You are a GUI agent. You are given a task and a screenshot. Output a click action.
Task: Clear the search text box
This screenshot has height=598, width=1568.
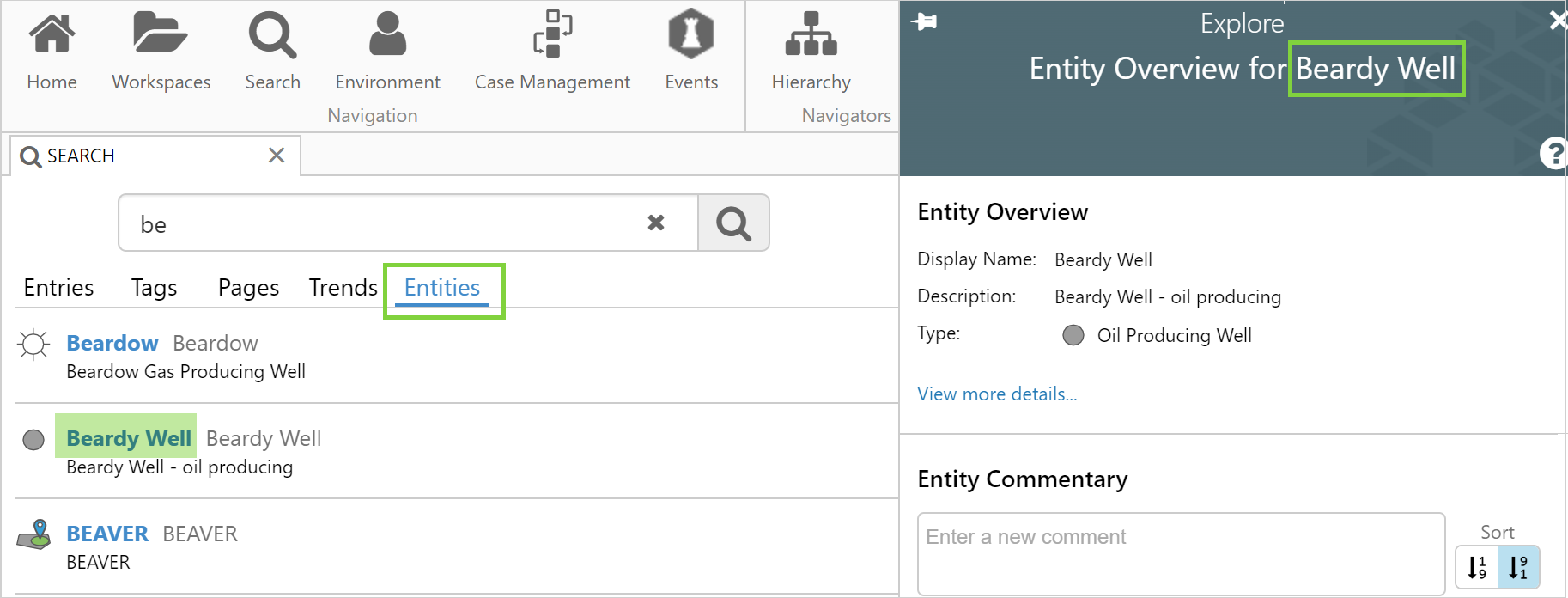[656, 223]
